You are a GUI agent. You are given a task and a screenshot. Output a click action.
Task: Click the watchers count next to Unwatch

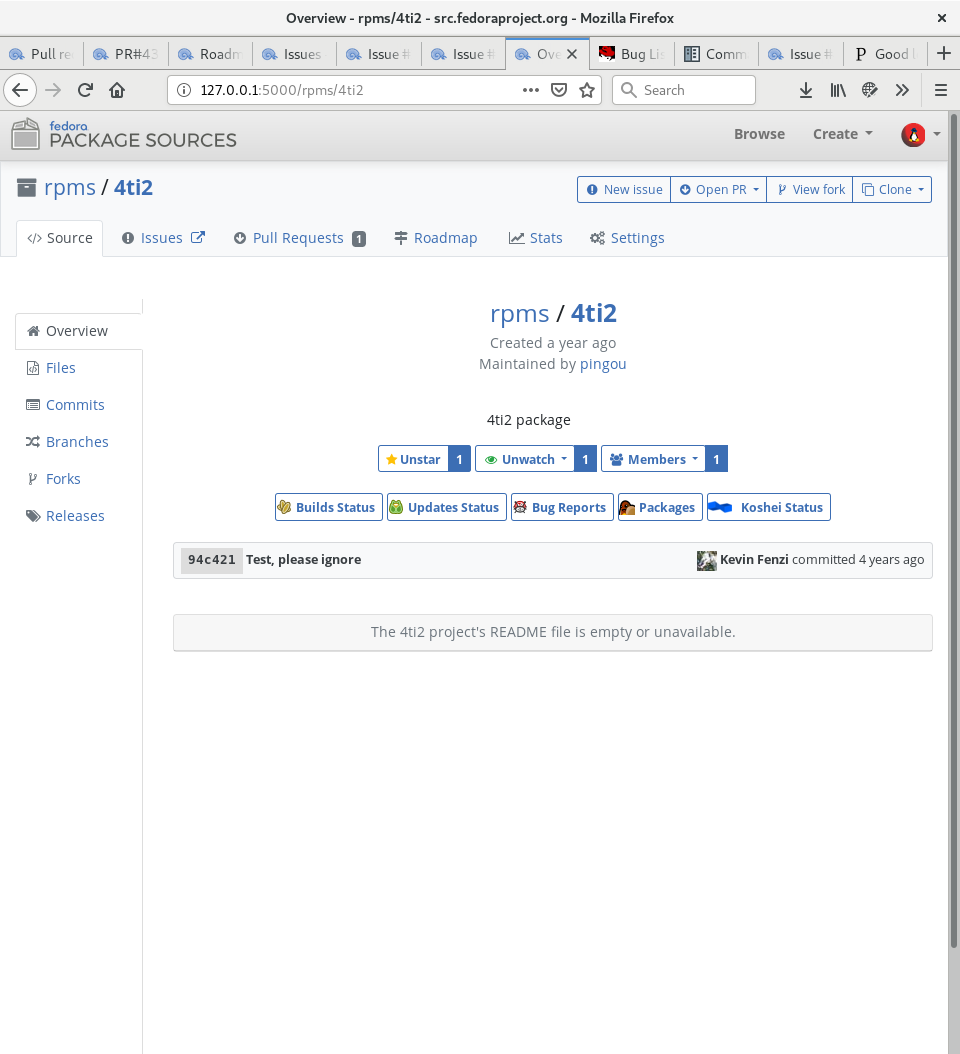coord(586,459)
